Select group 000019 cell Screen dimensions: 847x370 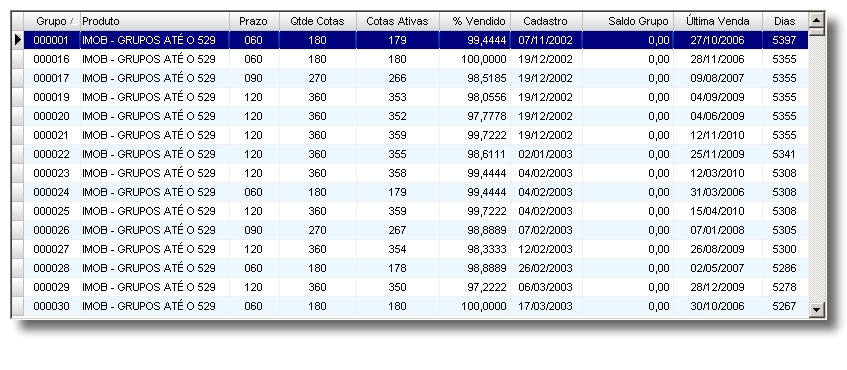pyautogui.click(x=52, y=97)
